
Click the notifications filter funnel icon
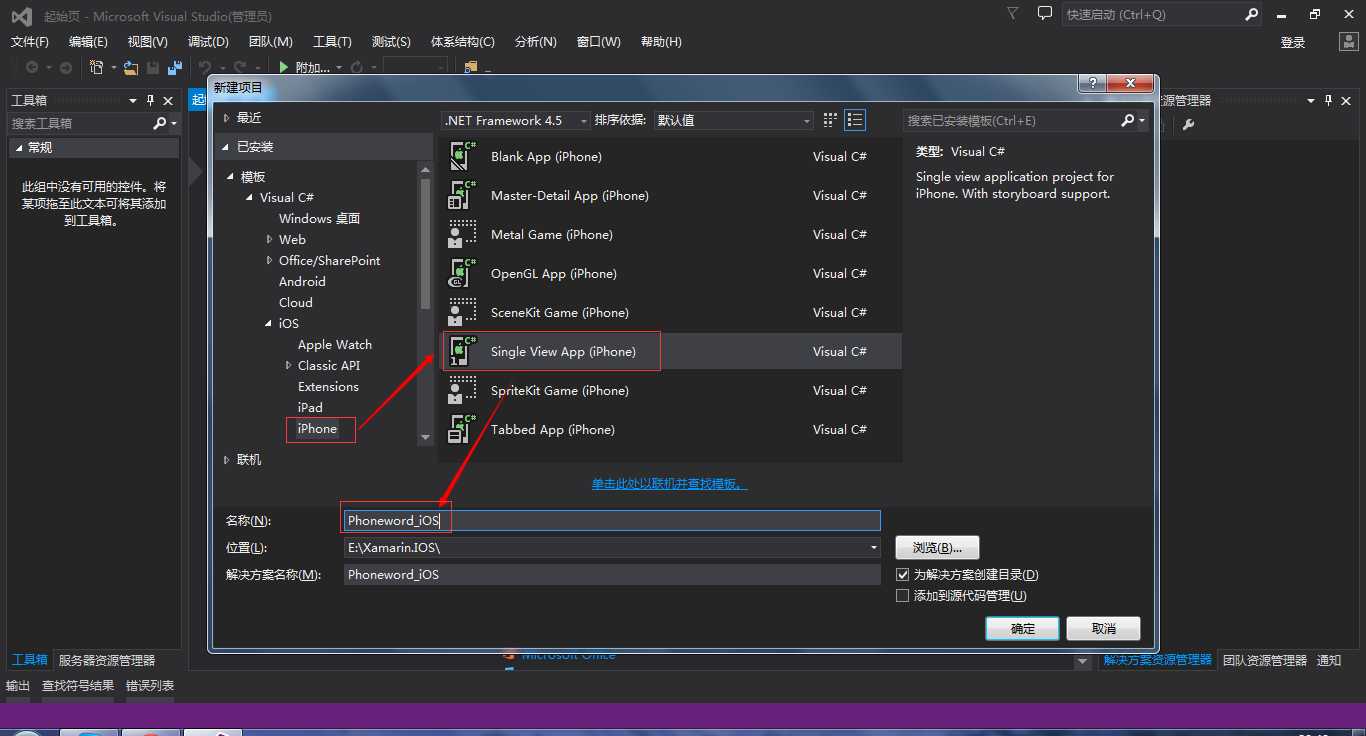(x=1013, y=14)
